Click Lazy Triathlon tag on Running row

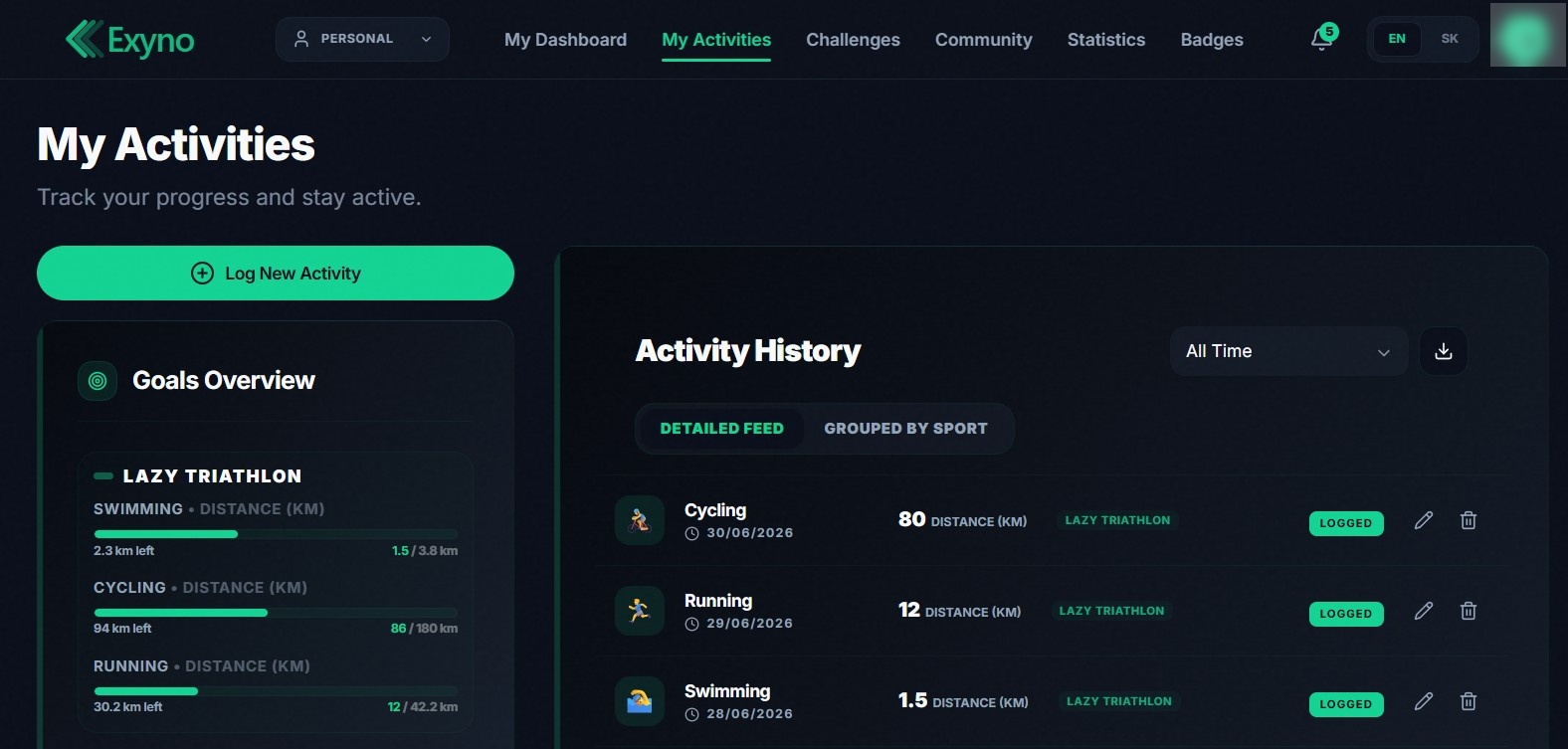tap(1111, 611)
